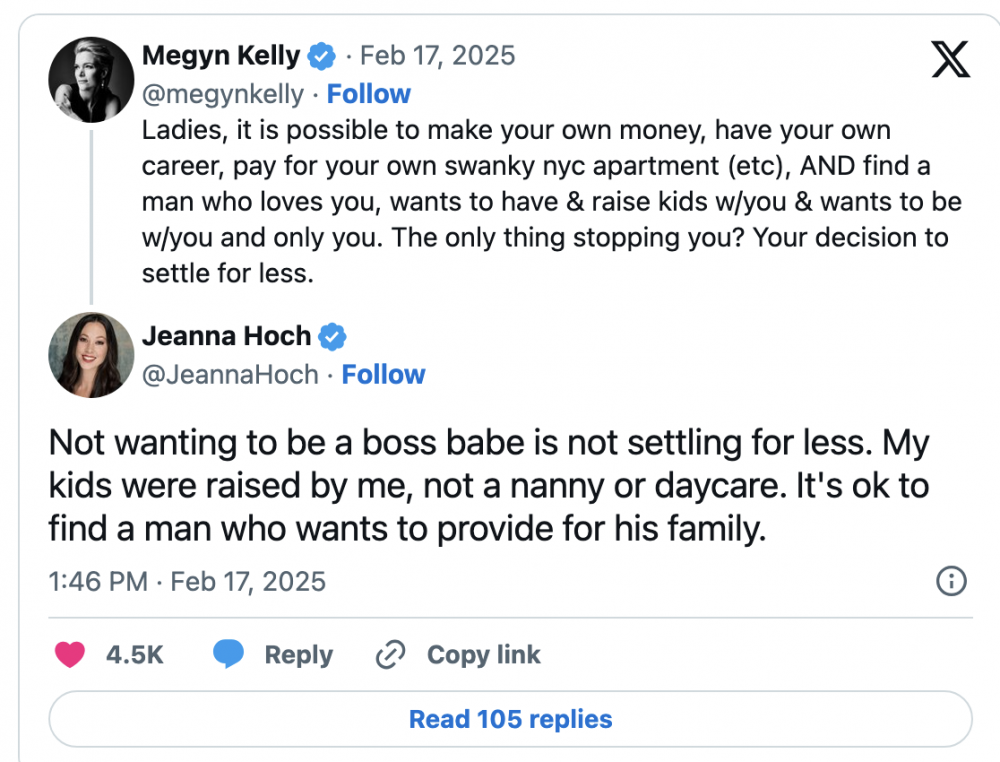Viewport: 1000px width, 762px height.
Task: Click the Megyn Kelly display name
Action: 220,55
